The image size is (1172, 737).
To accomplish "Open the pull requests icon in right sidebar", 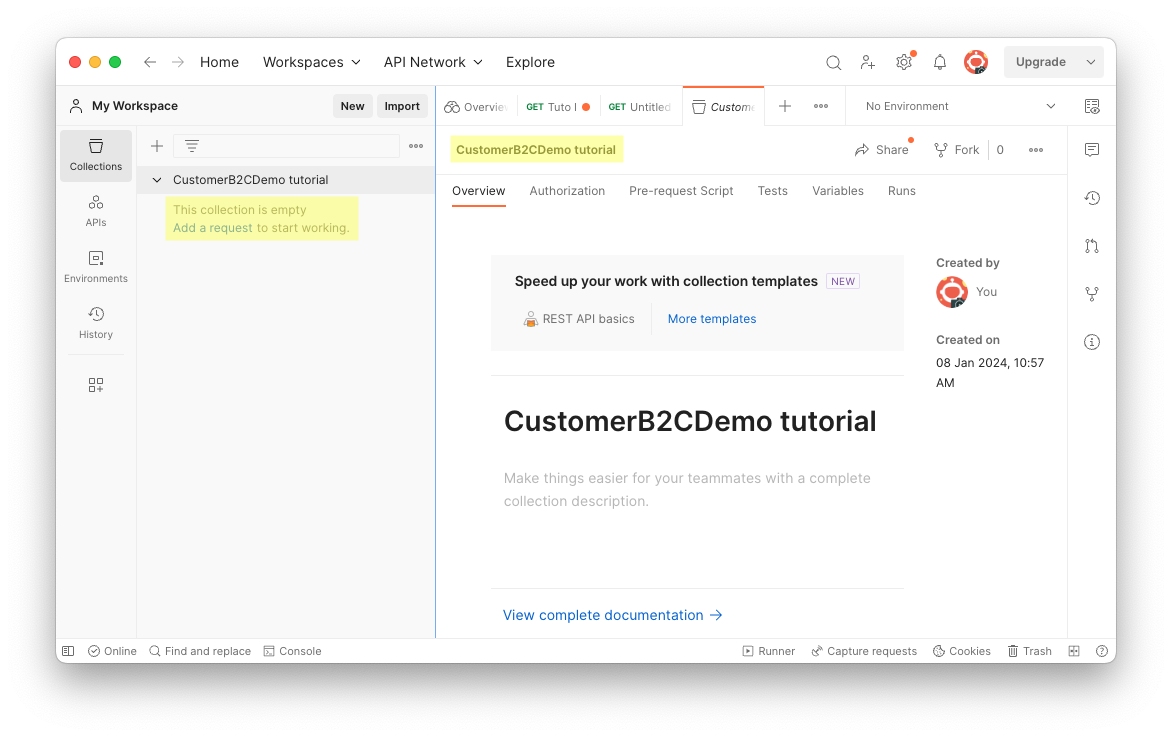I will point(1092,246).
